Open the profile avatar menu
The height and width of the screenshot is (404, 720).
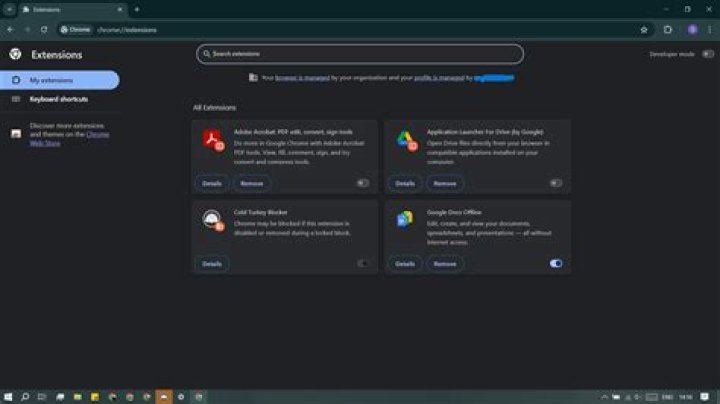tap(692, 30)
